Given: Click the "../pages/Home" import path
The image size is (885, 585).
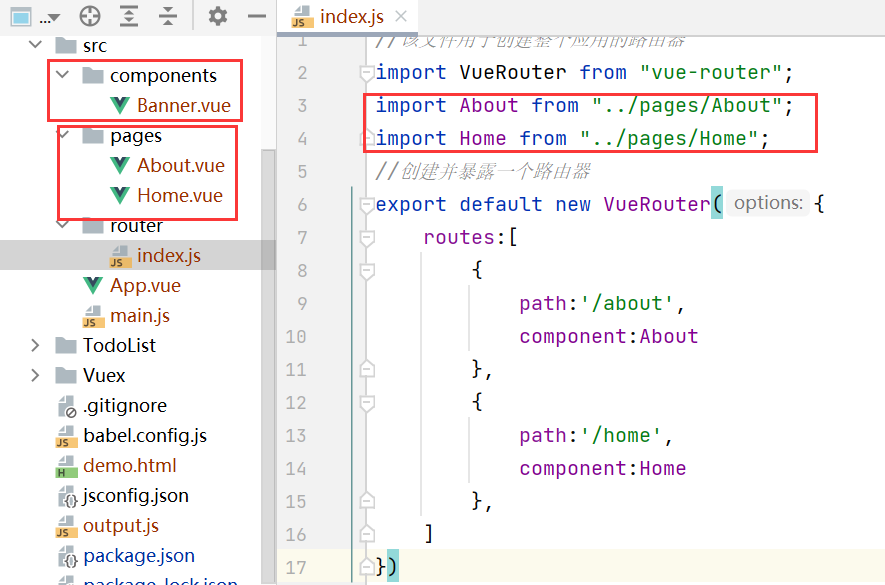Looking at the screenshot, I should [669, 138].
